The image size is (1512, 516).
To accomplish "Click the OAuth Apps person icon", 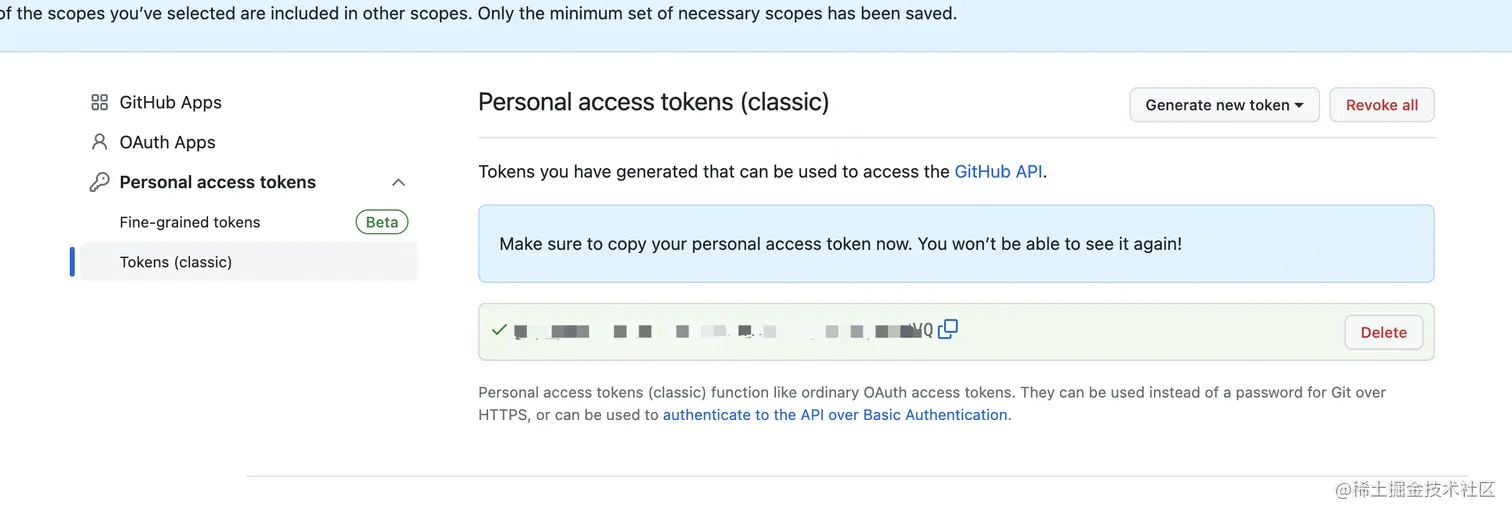I will (99, 142).
